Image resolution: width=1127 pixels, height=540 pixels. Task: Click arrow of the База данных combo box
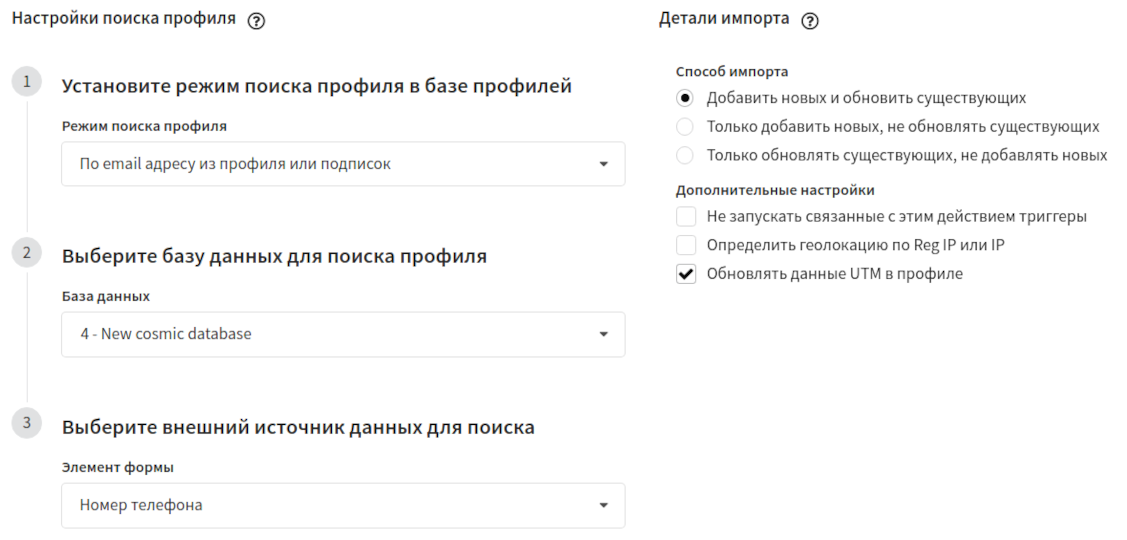(x=604, y=334)
